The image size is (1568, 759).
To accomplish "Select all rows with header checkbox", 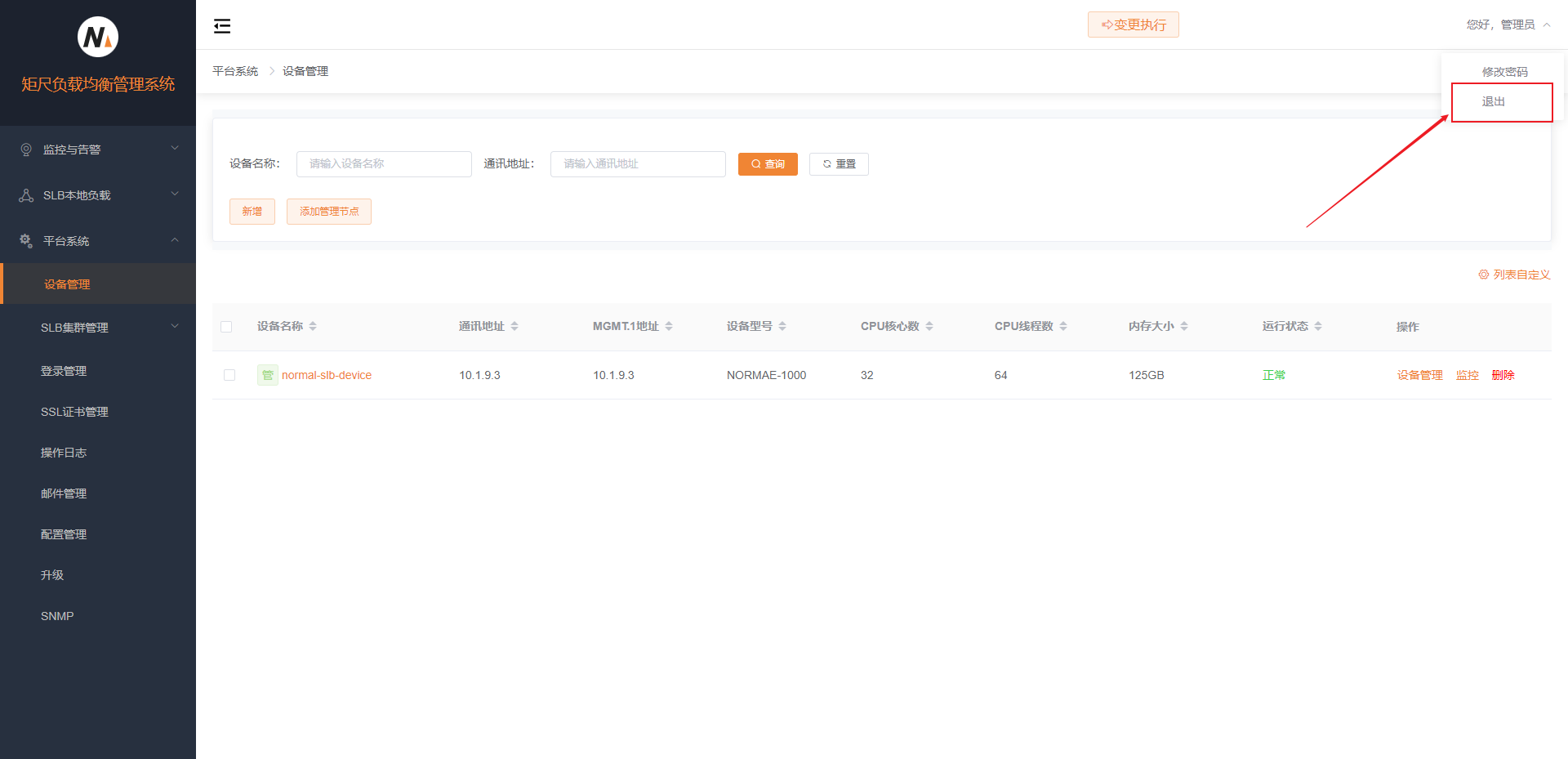I will tap(226, 327).
